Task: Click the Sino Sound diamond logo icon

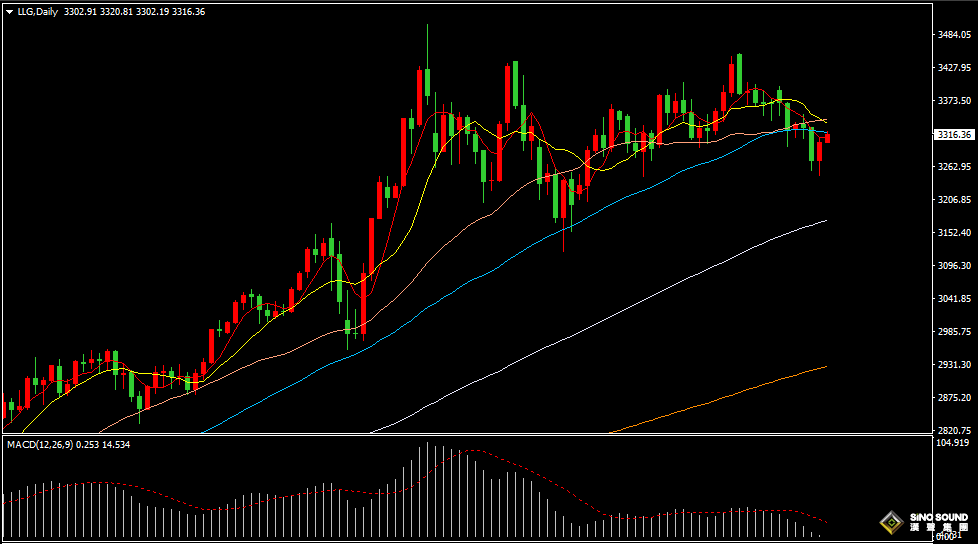Action: point(889,523)
